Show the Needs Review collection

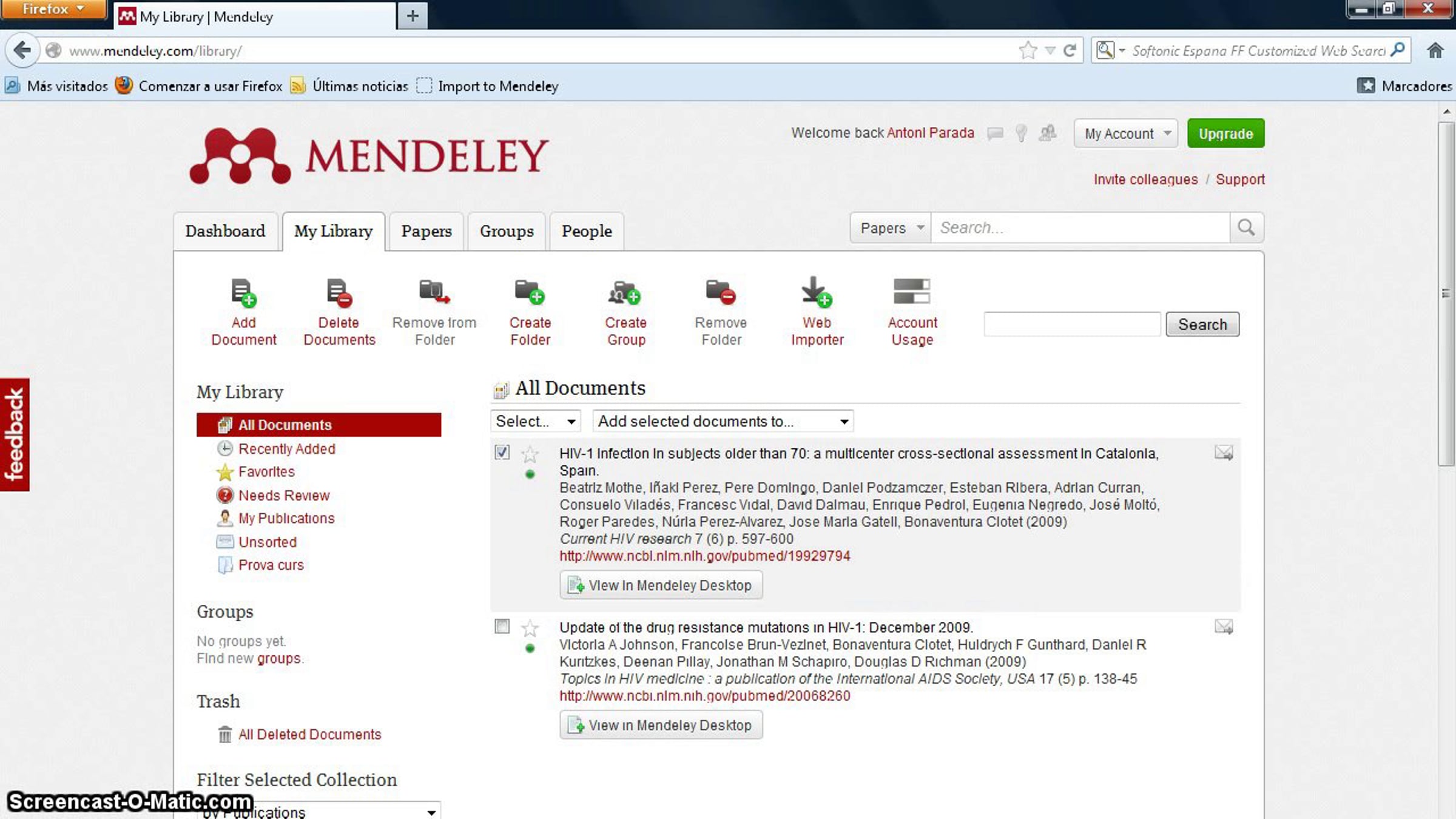click(283, 496)
